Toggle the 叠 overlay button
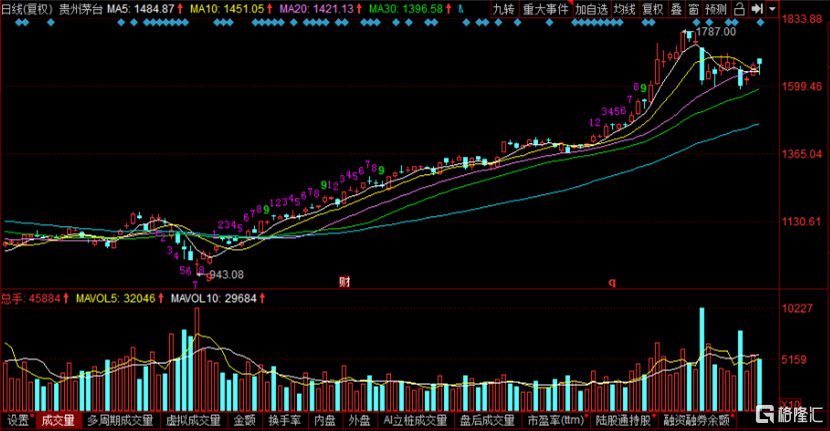This screenshot has height=431, width=830. [676, 9]
